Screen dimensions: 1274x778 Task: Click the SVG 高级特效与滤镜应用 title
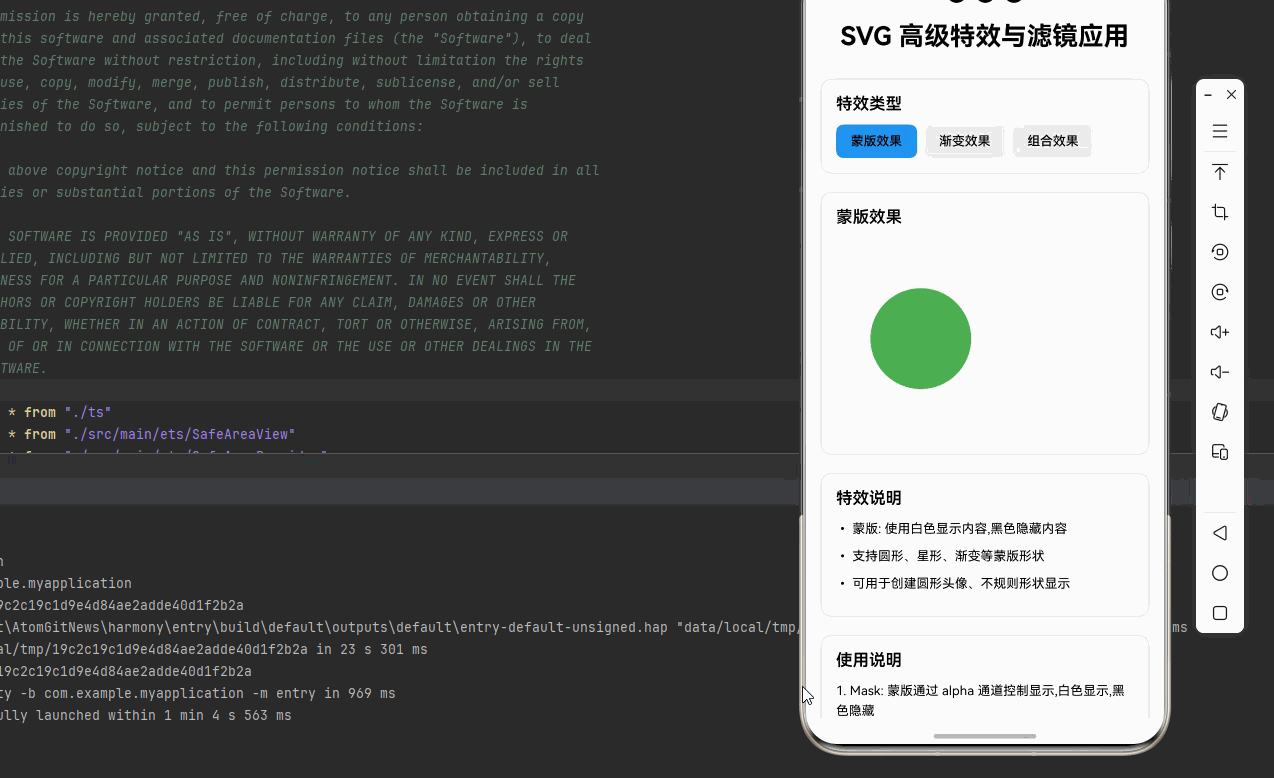coord(984,36)
